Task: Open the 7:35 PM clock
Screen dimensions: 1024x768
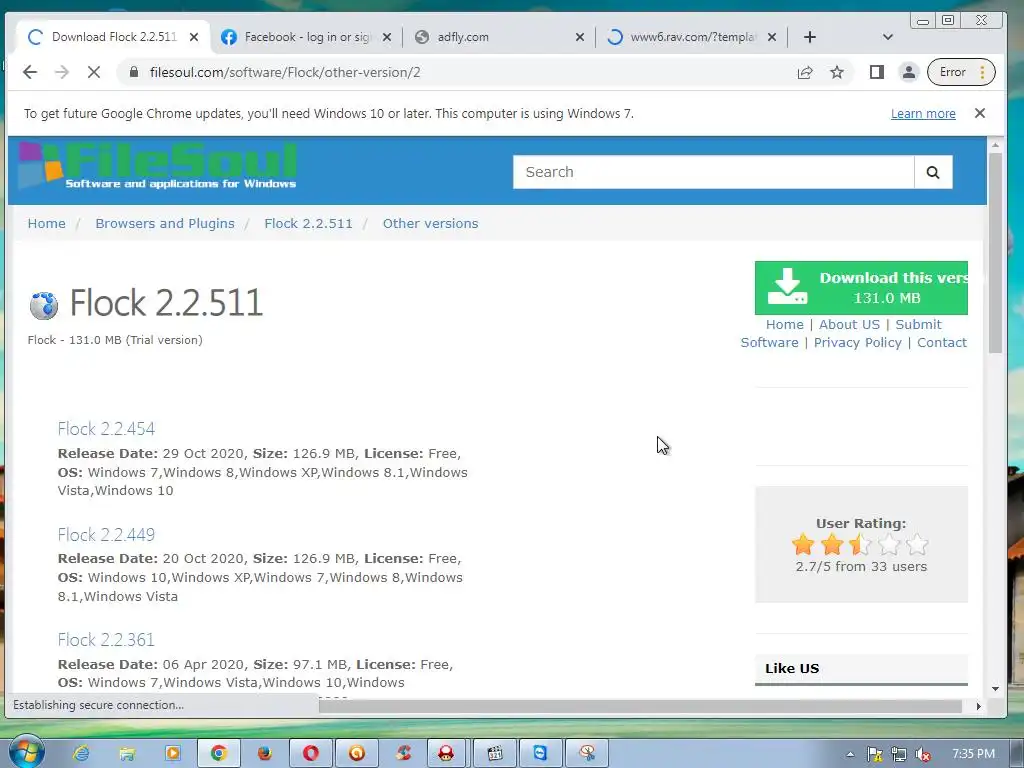Action: point(973,754)
